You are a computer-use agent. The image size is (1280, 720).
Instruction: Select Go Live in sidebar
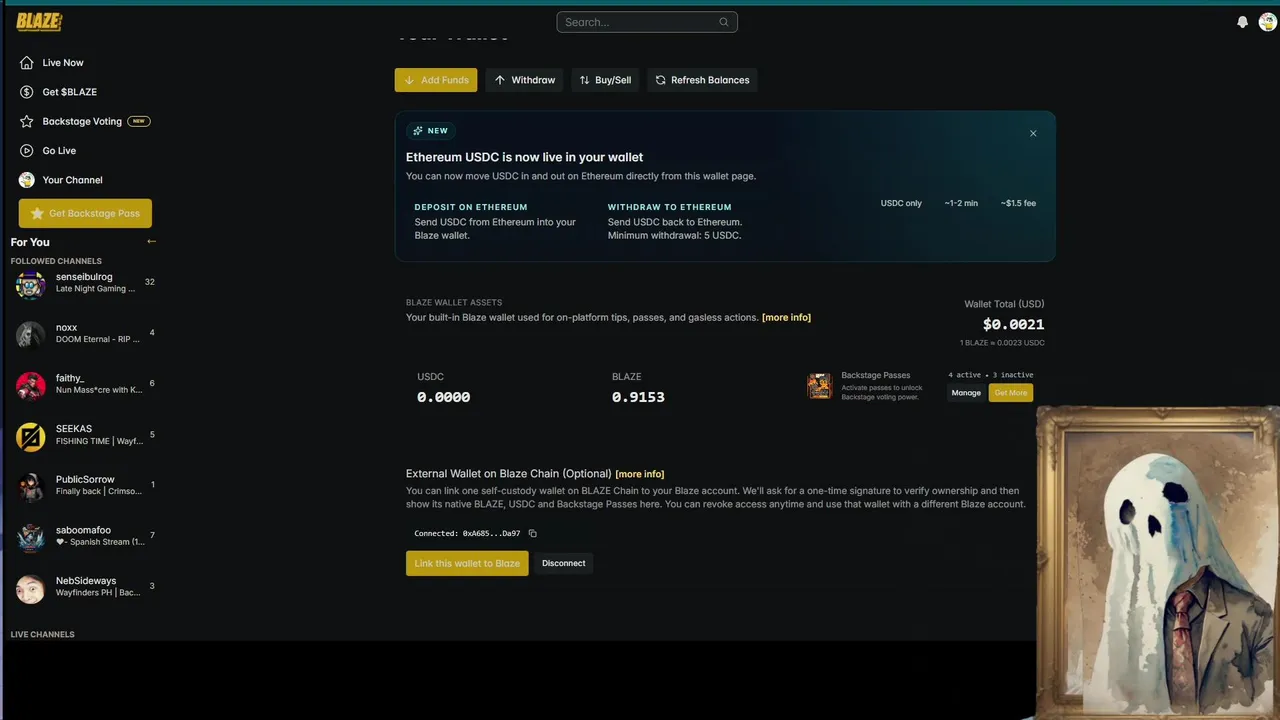59,151
